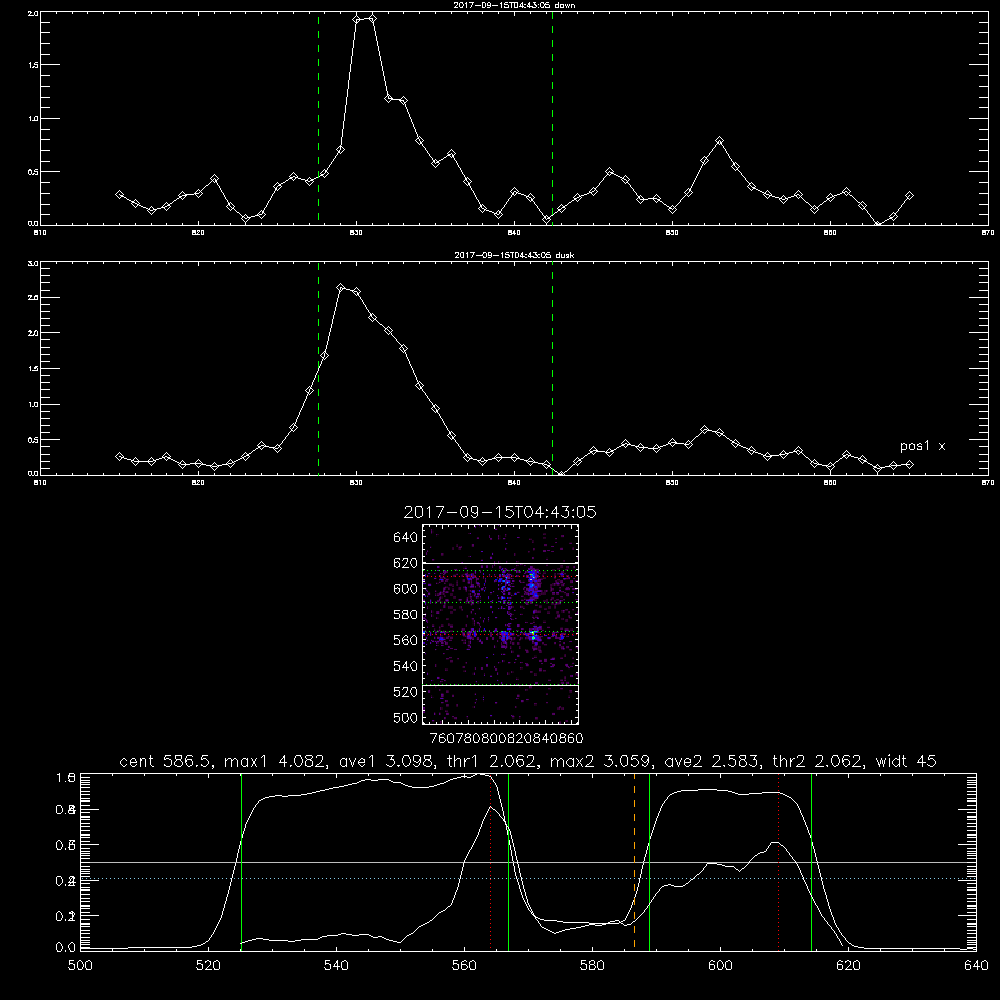Click the solid white horizontal threshold line in bottom plot
Screen dimensions: 1000x1000
pos(528,862)
